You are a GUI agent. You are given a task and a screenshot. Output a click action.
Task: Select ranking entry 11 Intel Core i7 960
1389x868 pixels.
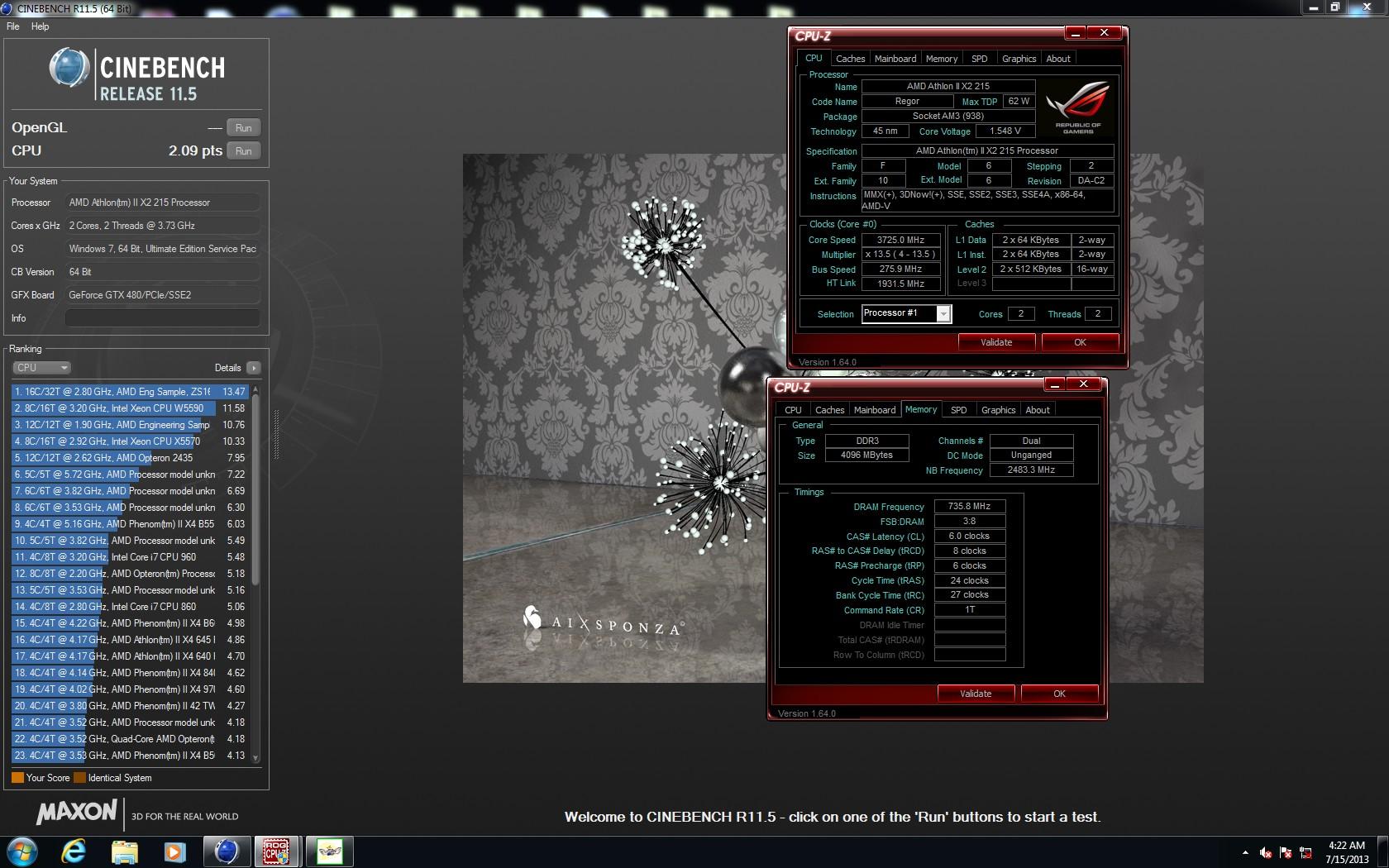click(130, 557)
